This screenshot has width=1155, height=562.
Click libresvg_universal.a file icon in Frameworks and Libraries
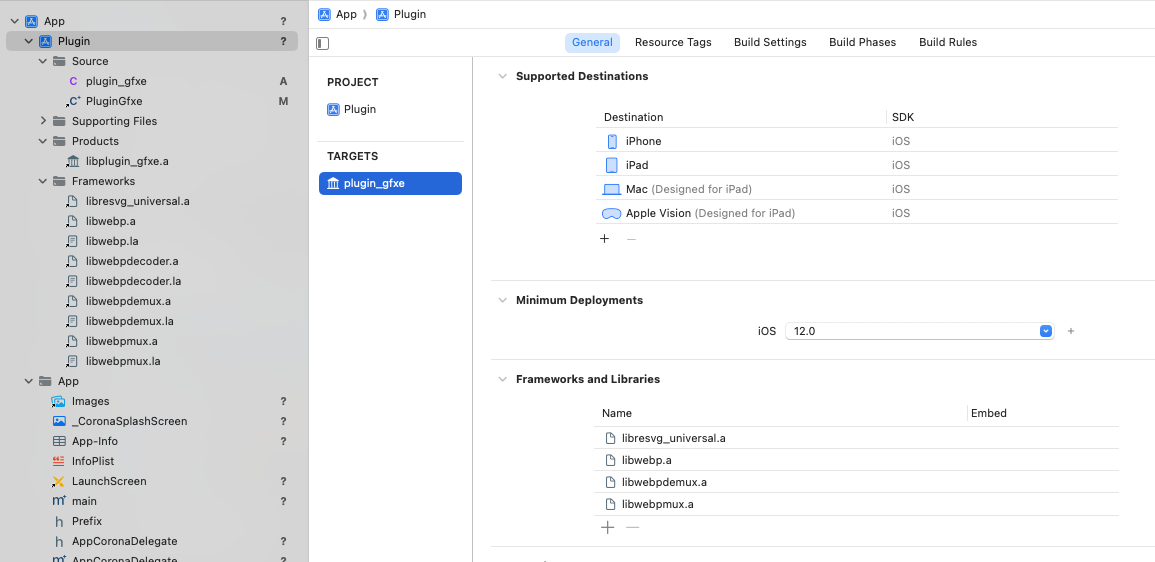point(610,438)
